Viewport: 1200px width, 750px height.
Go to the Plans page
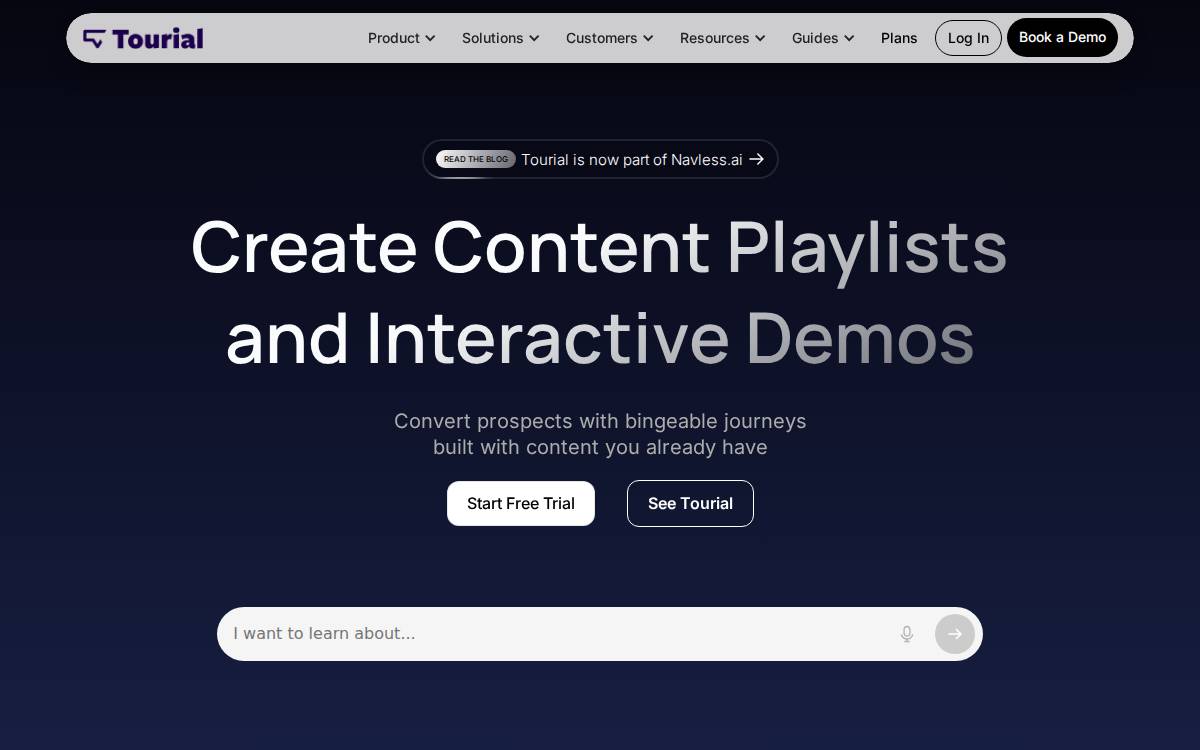point(899,38)
